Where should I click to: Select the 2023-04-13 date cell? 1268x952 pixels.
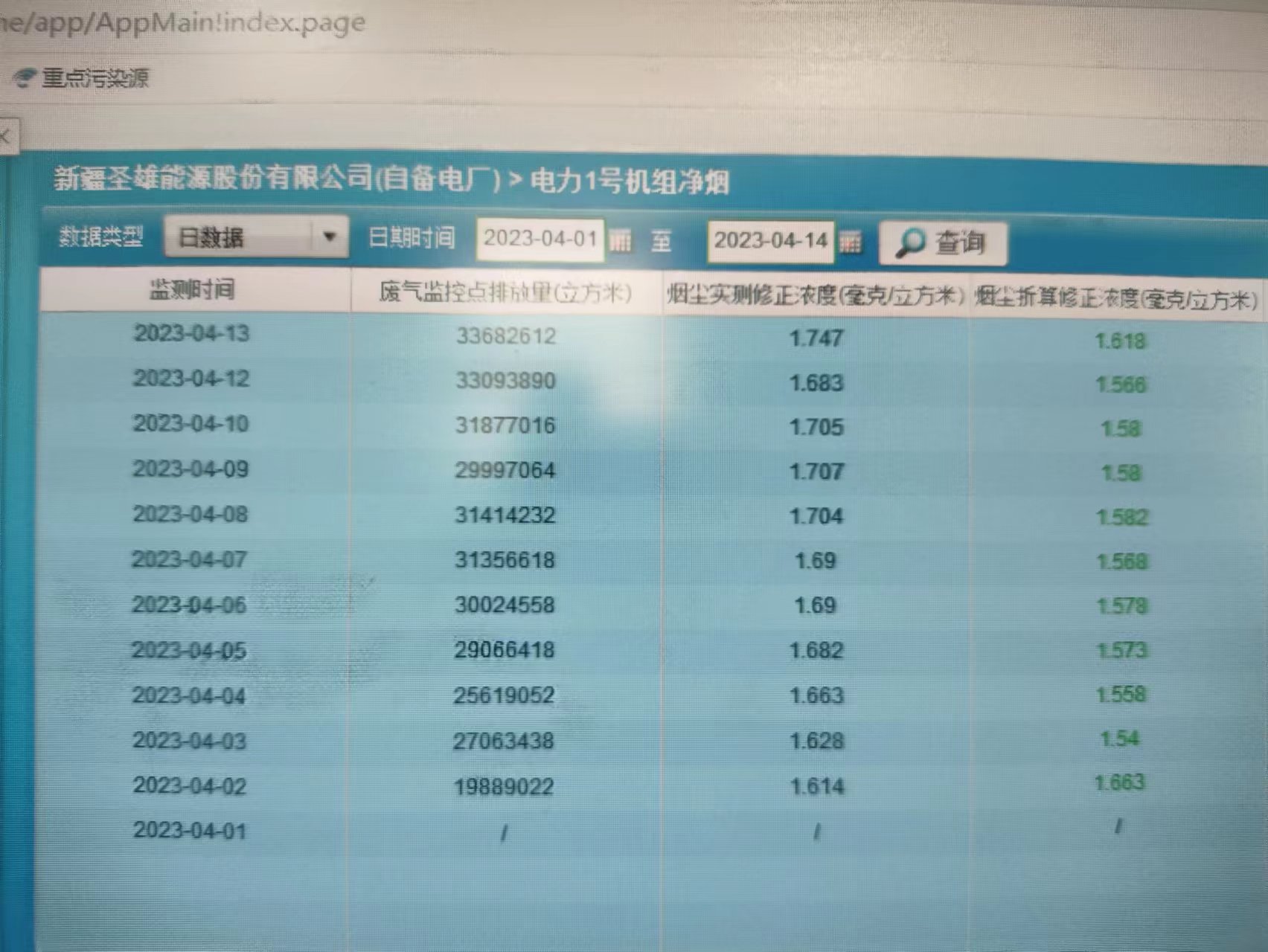coord(192,333)
